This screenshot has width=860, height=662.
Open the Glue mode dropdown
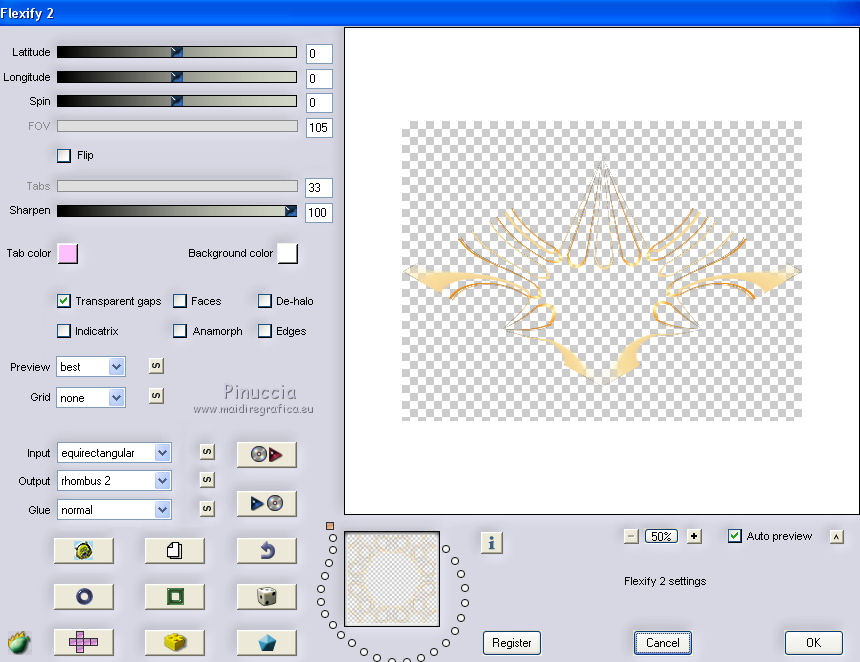coord(114,510)
